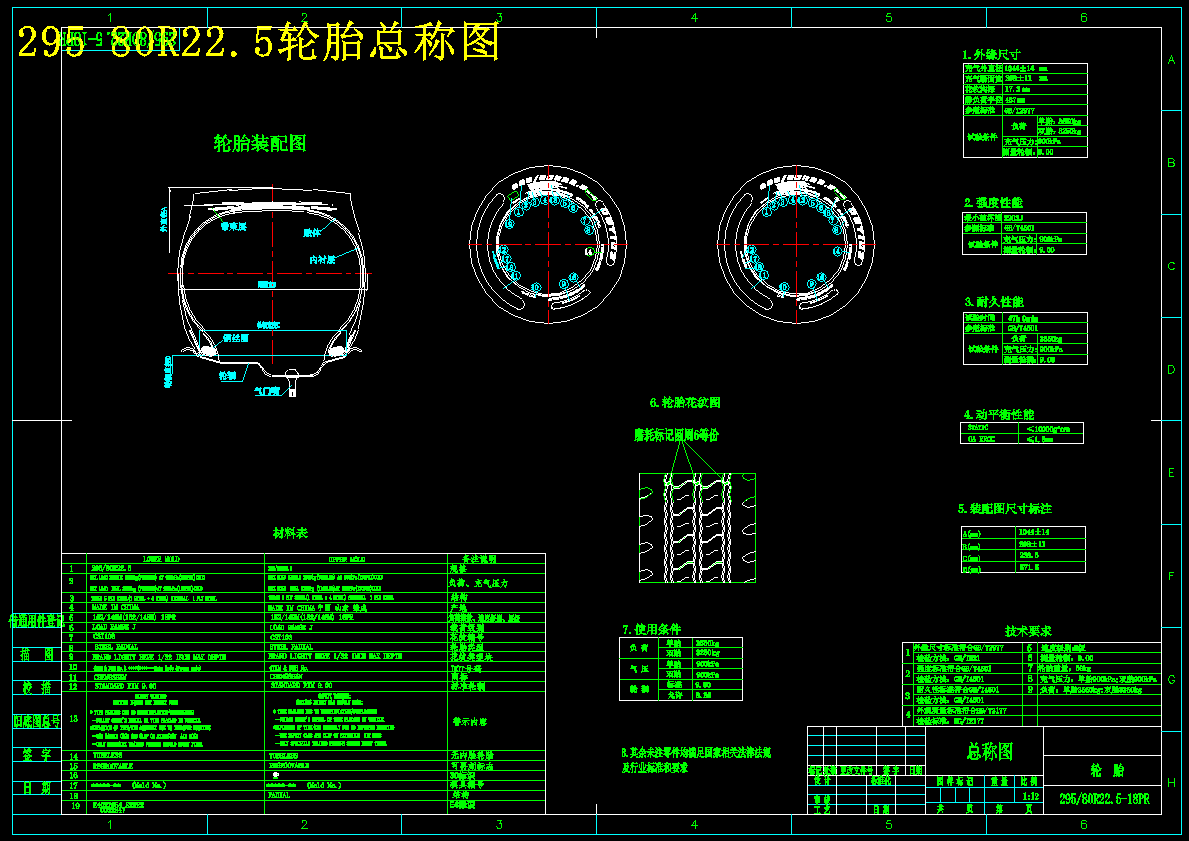Image resolution: width=1189 pixels, height=841 pixels.
Task: Click the '295/80R22.5-18PR' title block cell
Action: coord(1104,799)
